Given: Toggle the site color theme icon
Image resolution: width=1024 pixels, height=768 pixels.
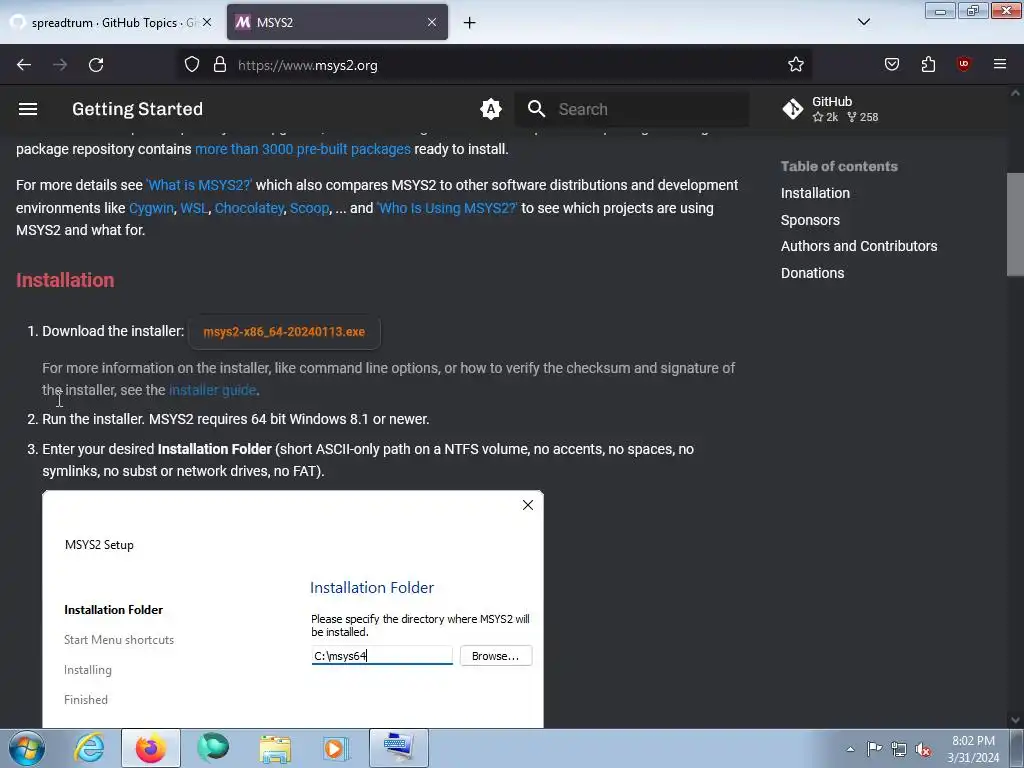Looking at the screenshot, I should pos(490,109).
